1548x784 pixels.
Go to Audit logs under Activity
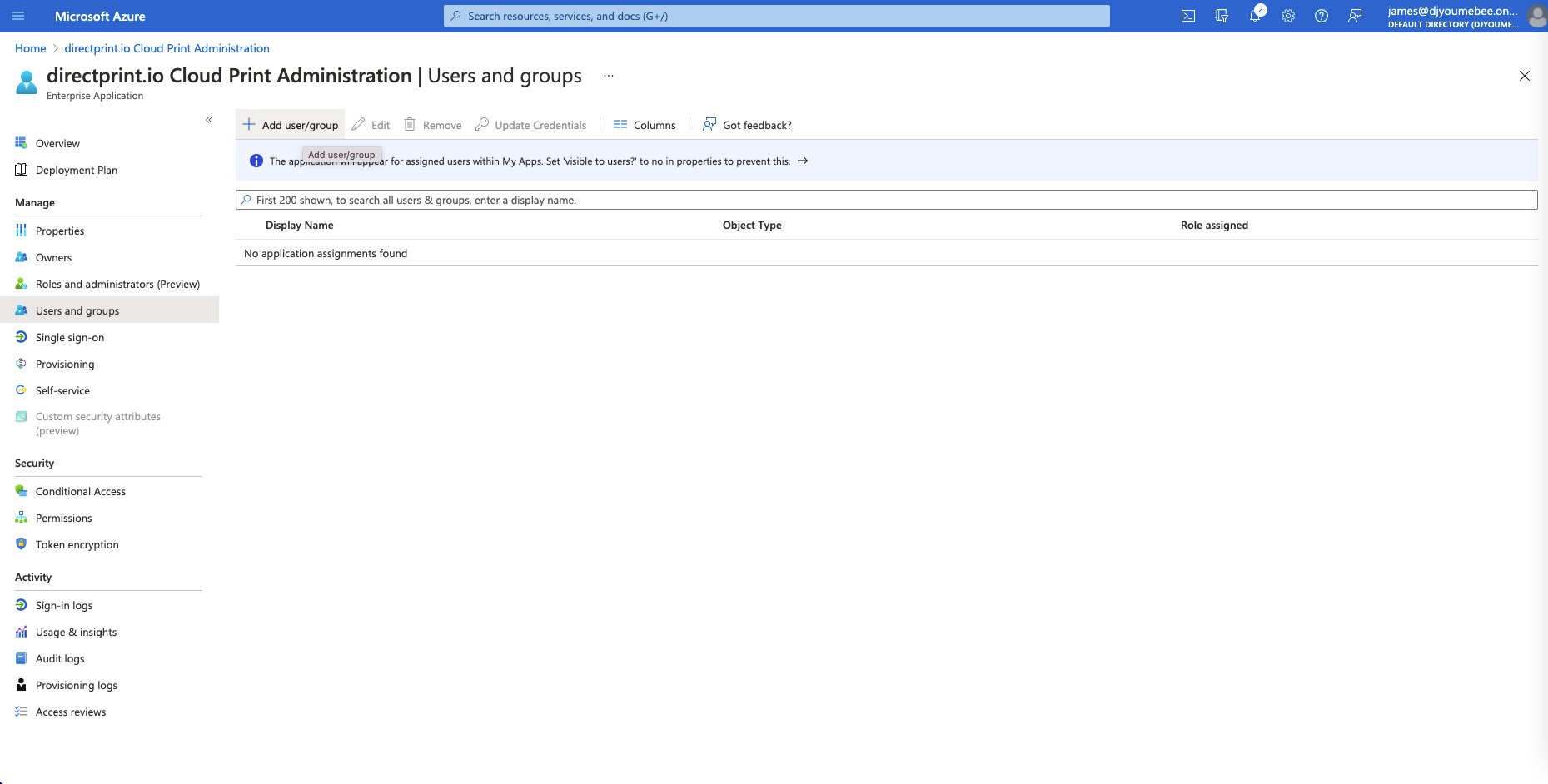point(60,658)
